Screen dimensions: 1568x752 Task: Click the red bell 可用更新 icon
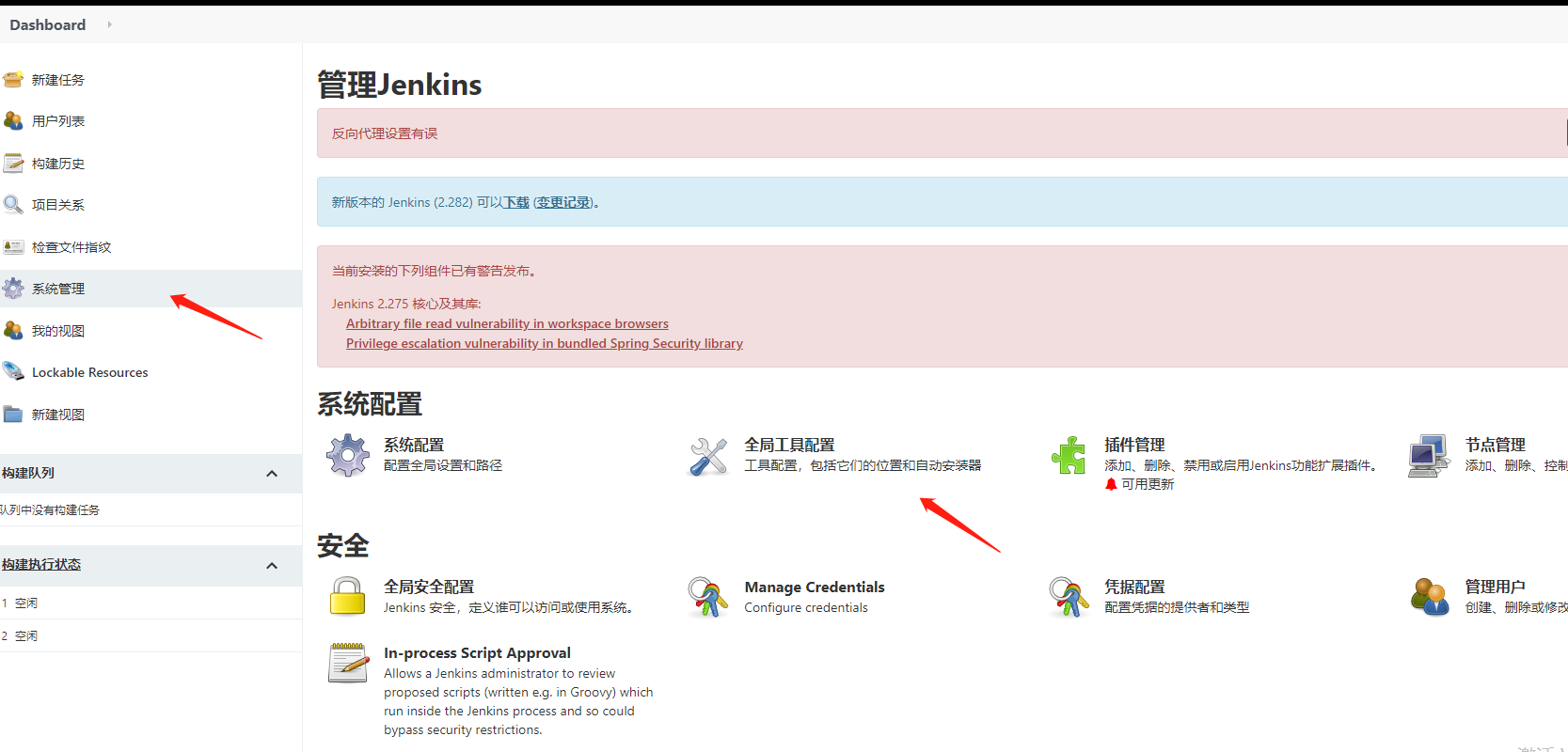point(1111,484)
